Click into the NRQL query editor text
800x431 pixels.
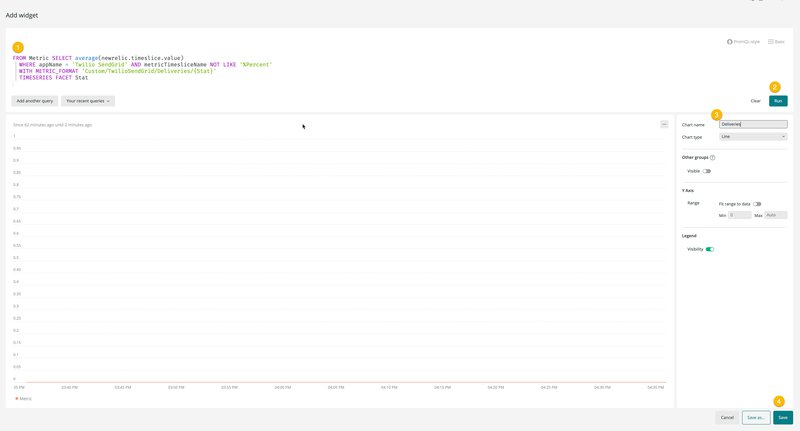tap(143, 68)
